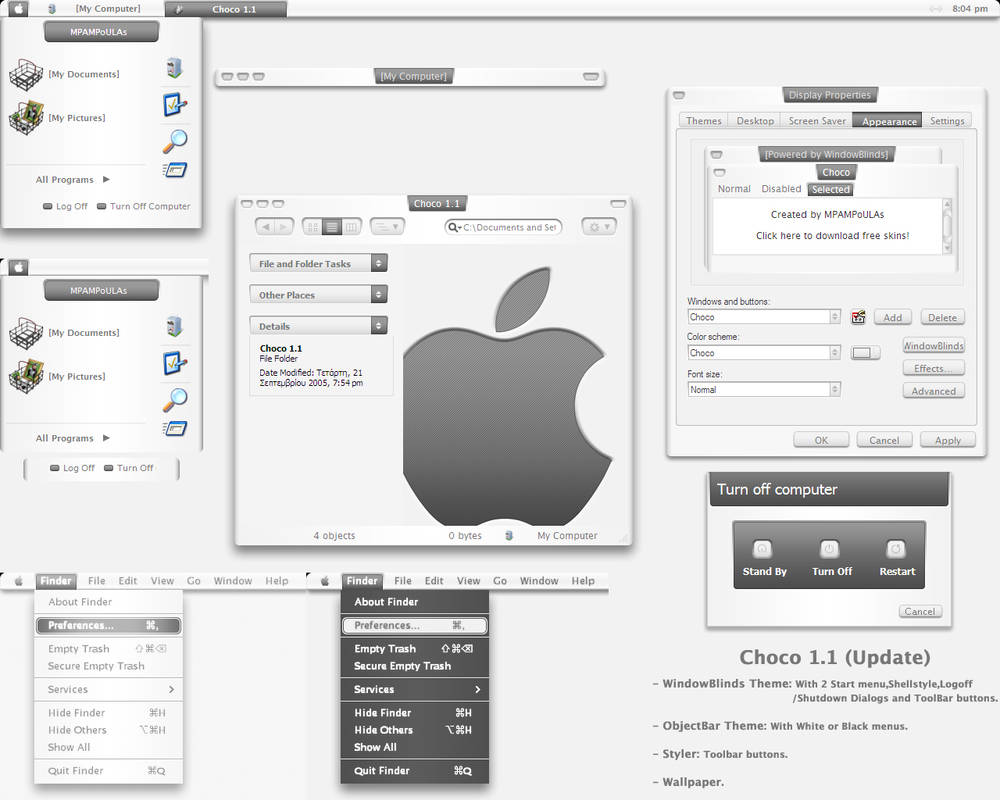The height and width of the screenshot is (800, 1000).
Task: Select the Disabled button state in the preview
Action: [781, 189]
